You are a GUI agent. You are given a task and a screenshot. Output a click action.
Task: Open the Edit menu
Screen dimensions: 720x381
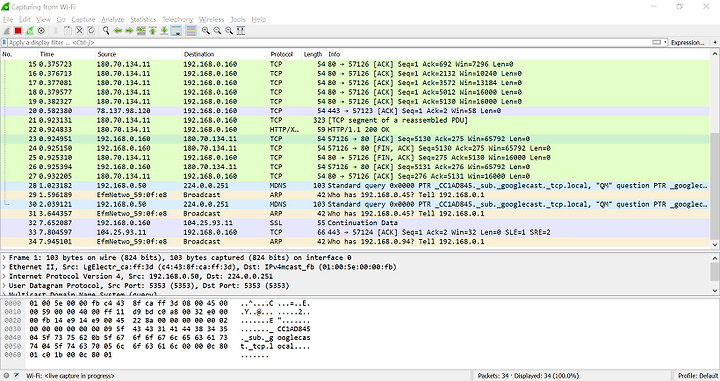click(24, 19)
